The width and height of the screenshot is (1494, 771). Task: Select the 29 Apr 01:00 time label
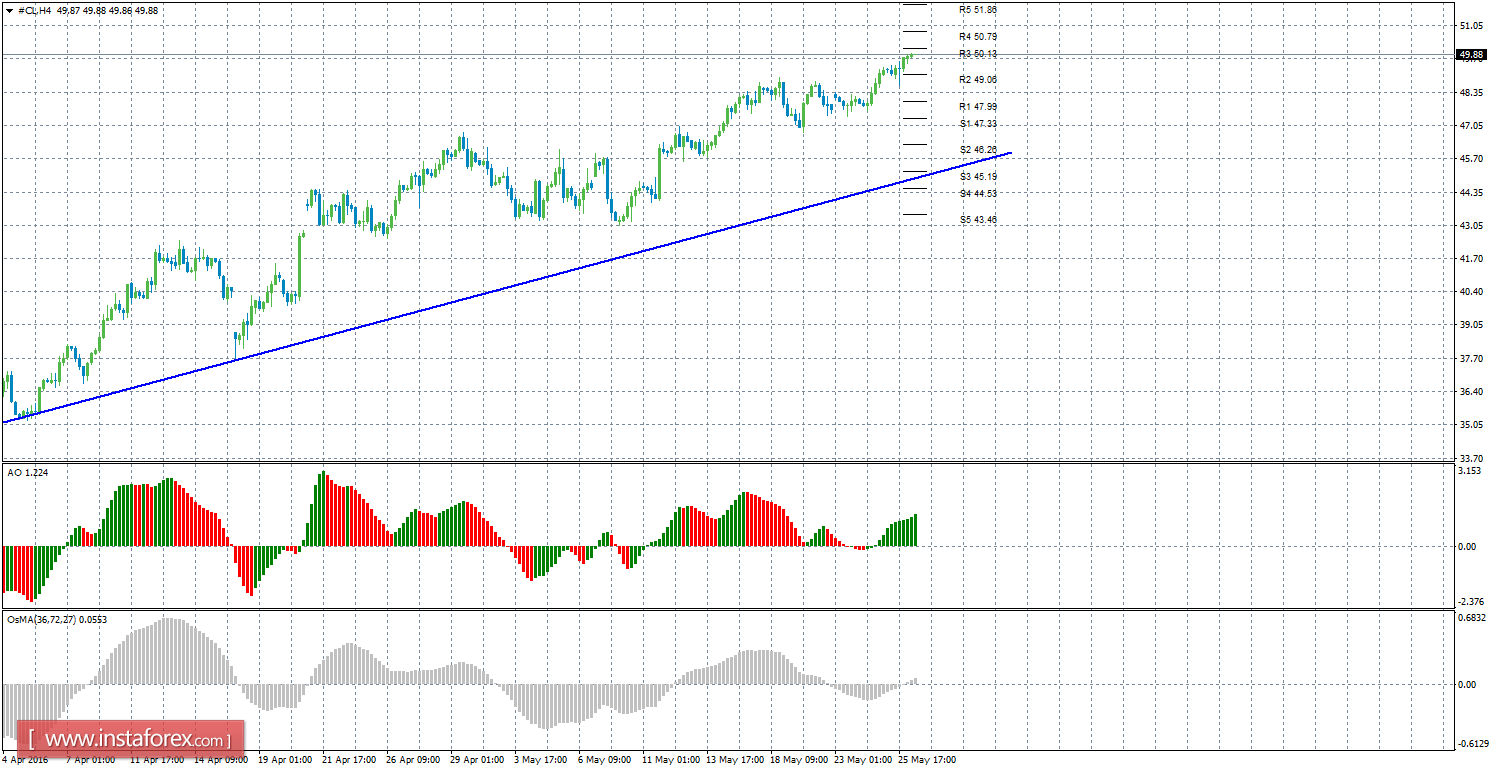point(477,760)
